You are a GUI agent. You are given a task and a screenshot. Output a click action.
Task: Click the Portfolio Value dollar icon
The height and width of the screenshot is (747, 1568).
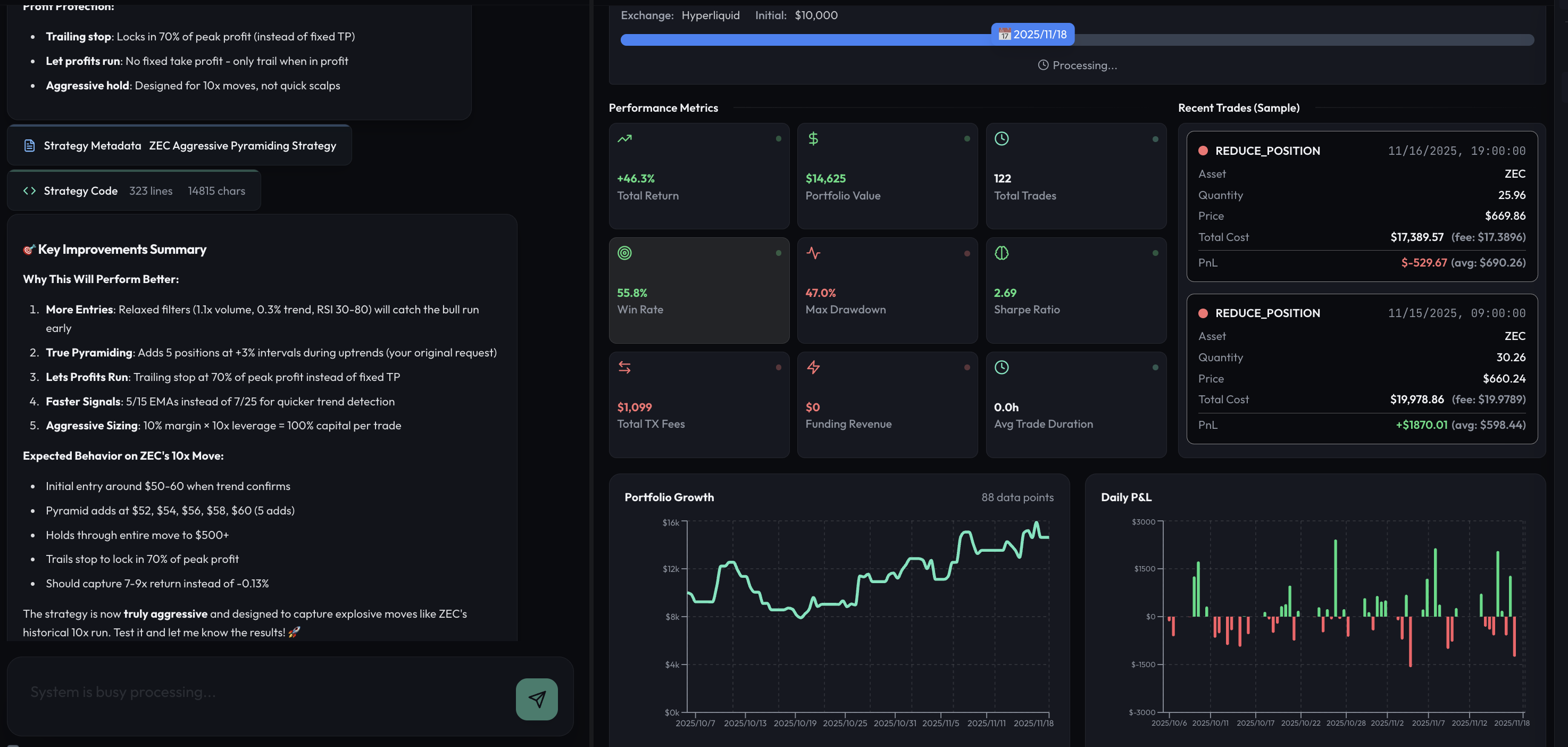point(813,139)
